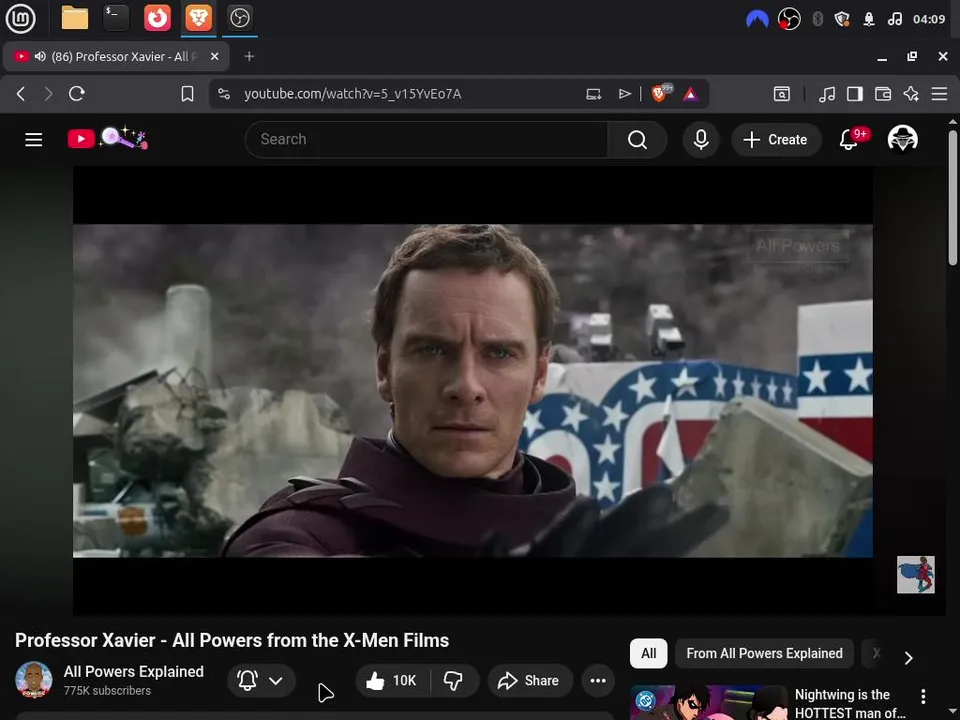The height and width of the screenshot is (720, 960).
Task: Open All Powers Explained channel avatar
Action: 34,680
